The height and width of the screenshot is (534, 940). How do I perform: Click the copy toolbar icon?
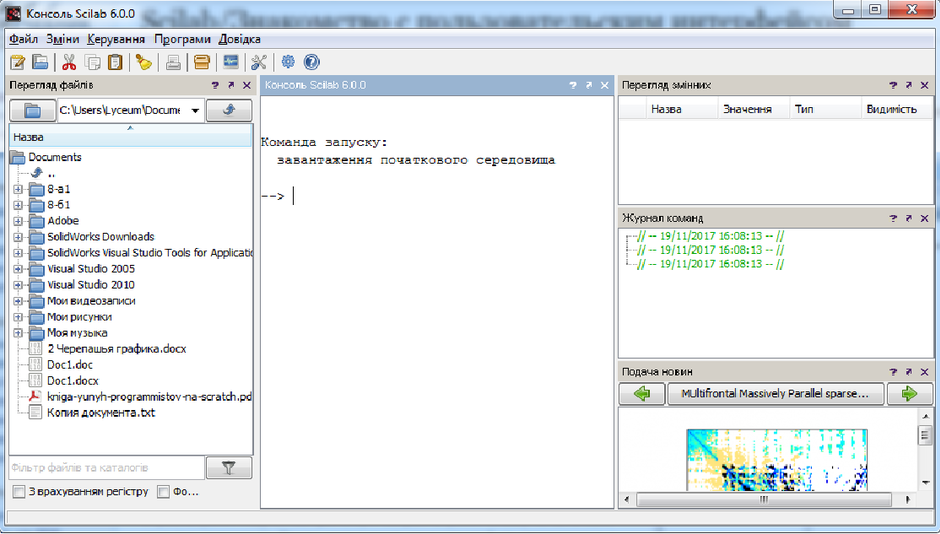click(92, 62)
